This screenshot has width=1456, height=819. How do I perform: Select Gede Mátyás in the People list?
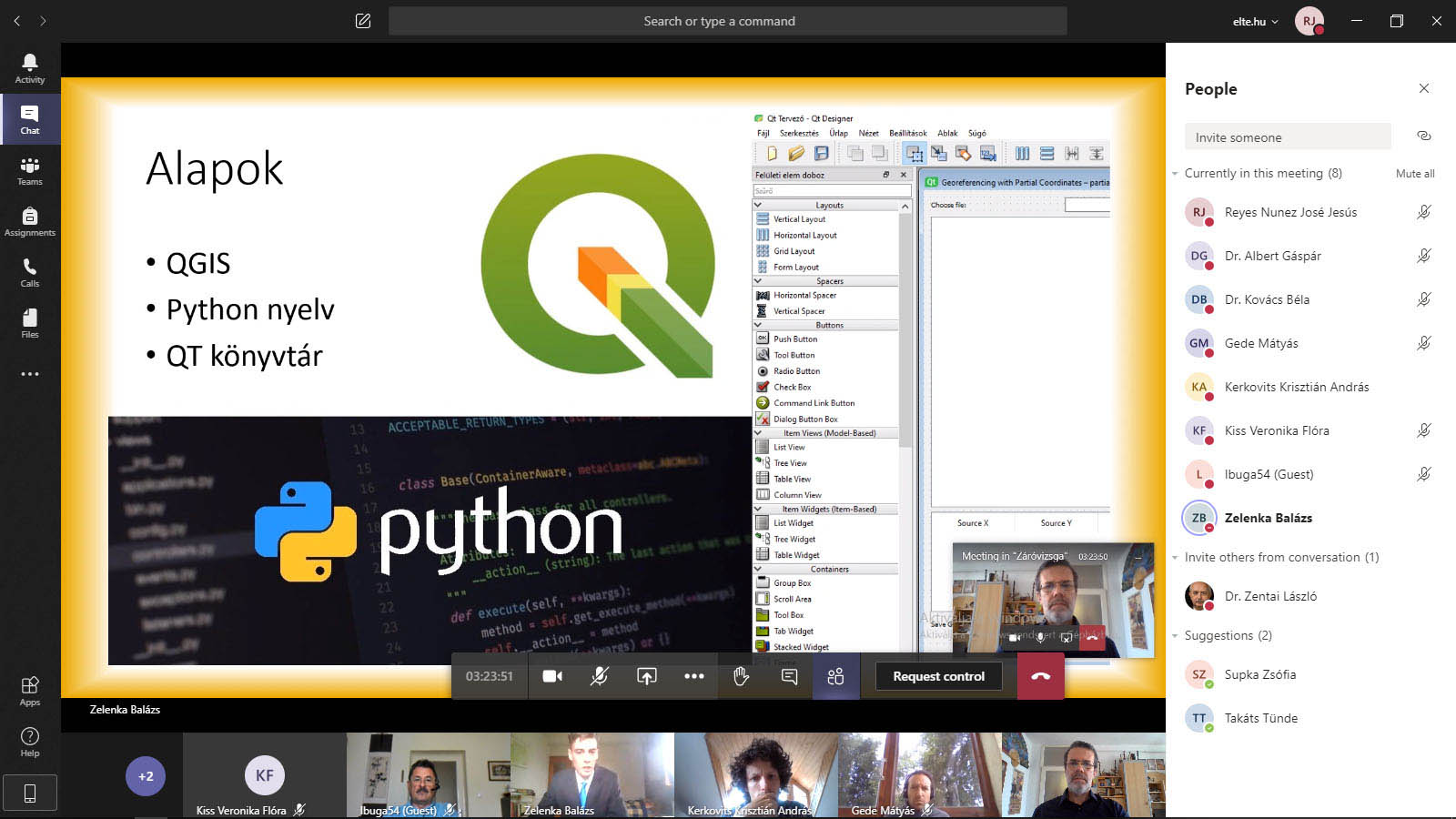pyautogui.click(x=1310, y=343)
